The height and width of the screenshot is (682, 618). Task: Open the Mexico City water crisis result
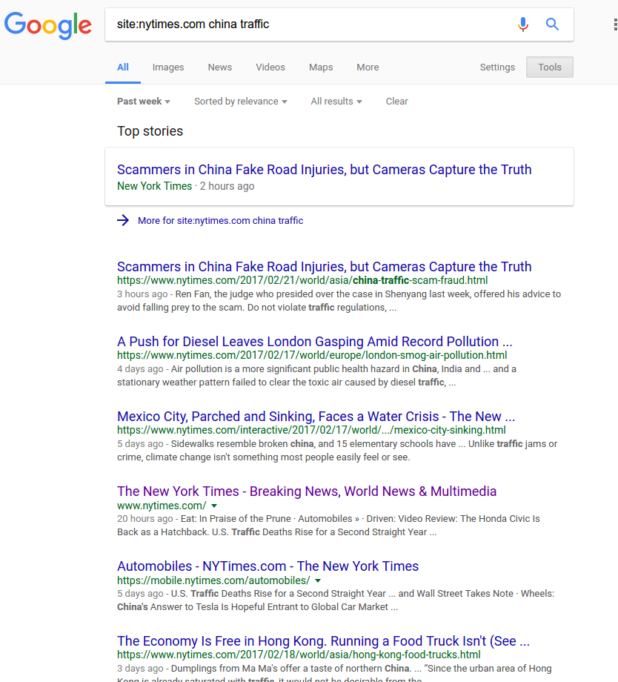[316, 416]
